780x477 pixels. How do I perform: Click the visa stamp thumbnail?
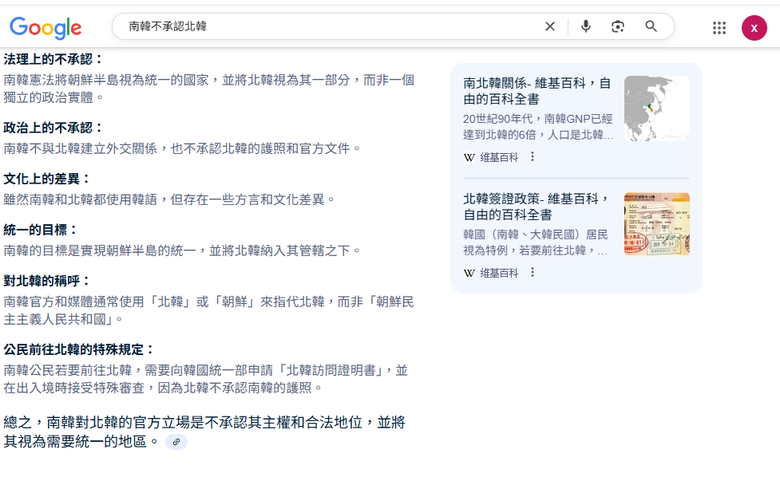pos(657,224)
